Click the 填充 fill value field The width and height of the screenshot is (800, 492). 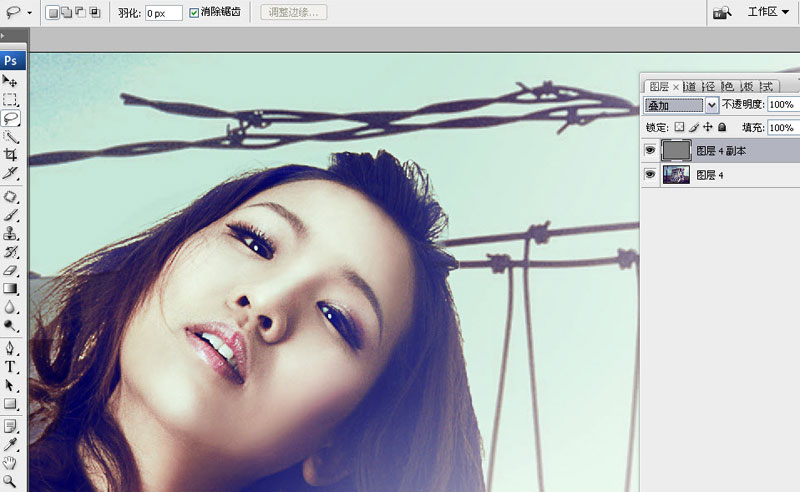coord(783,128)
